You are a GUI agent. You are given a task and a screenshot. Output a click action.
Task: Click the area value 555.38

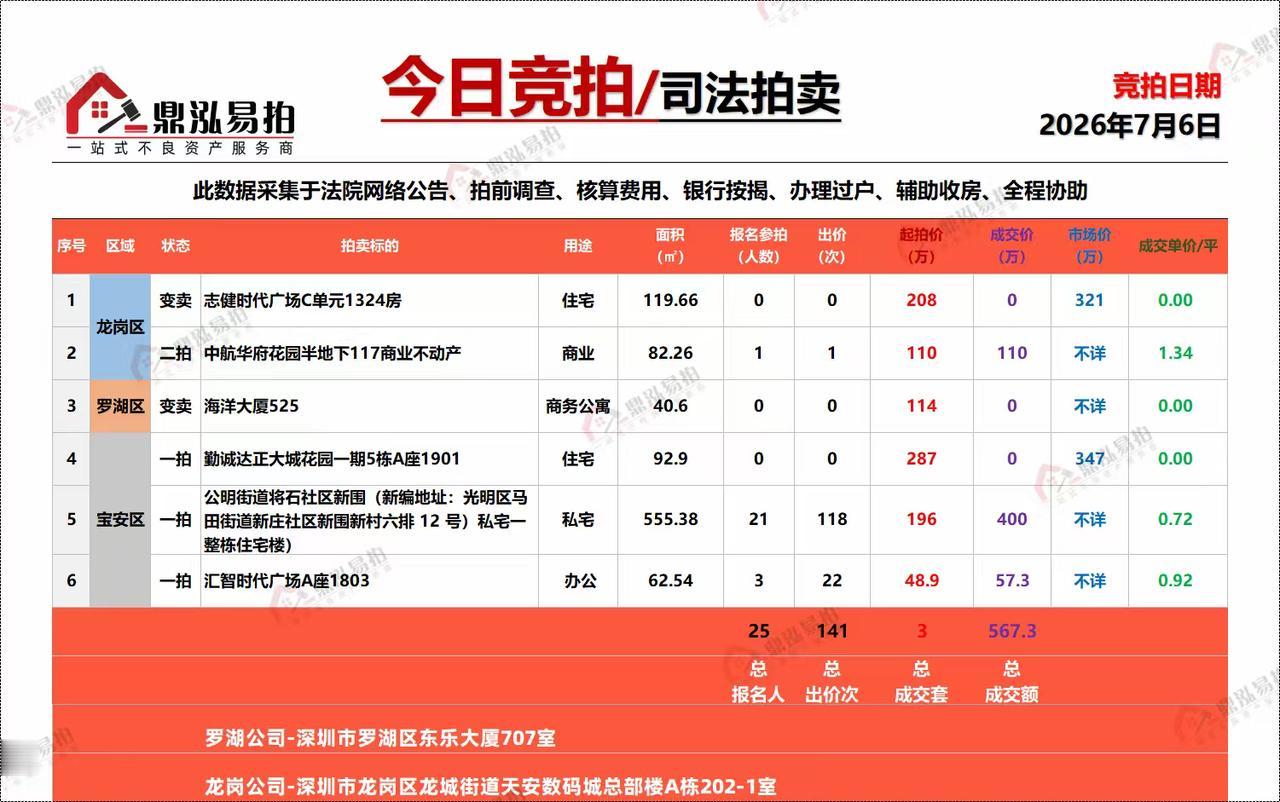[670, 520]
